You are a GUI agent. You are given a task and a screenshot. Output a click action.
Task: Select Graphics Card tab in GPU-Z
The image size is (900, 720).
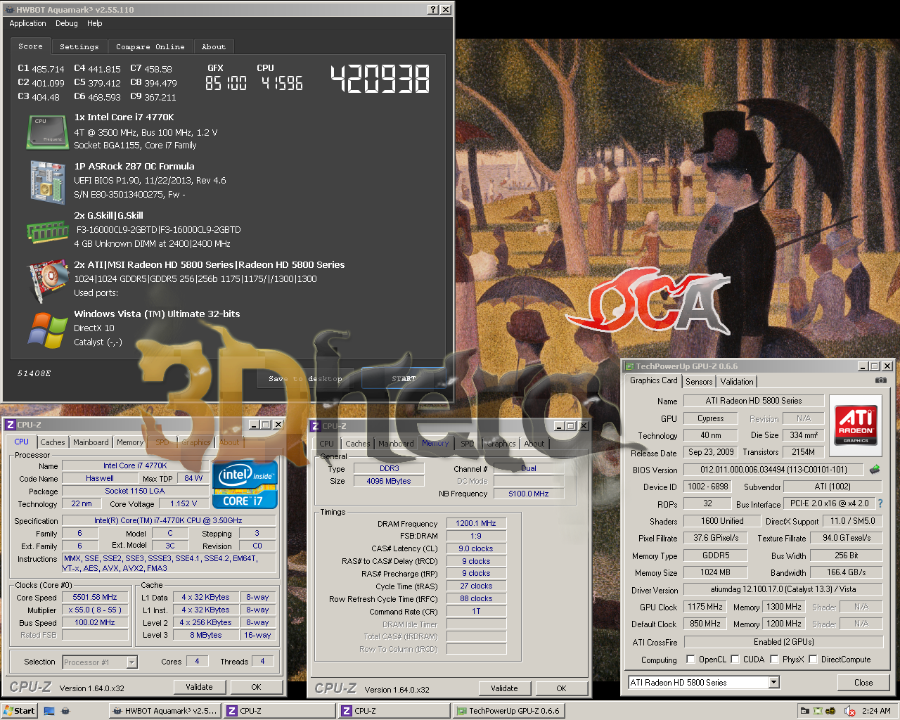(653, 380)
